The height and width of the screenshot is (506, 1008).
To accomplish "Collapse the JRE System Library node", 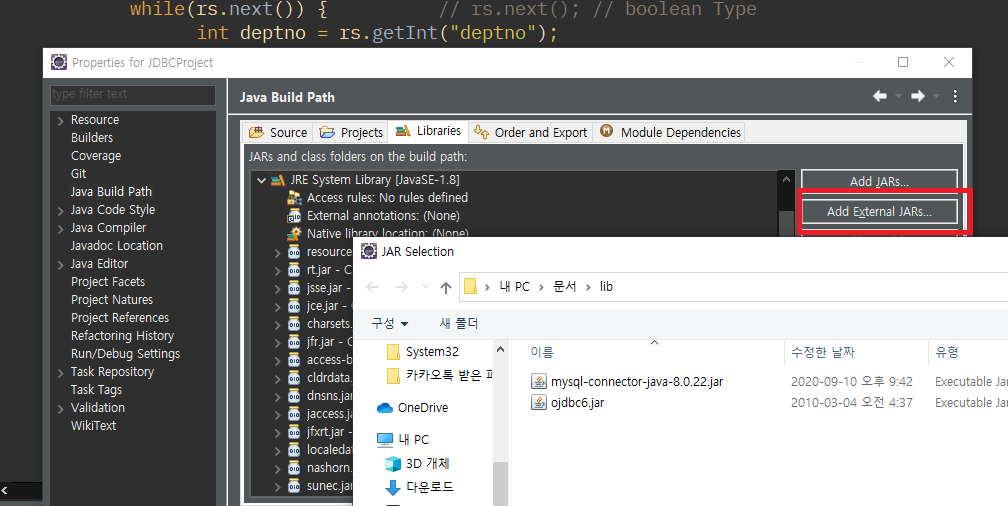I will tap(261, 181).
